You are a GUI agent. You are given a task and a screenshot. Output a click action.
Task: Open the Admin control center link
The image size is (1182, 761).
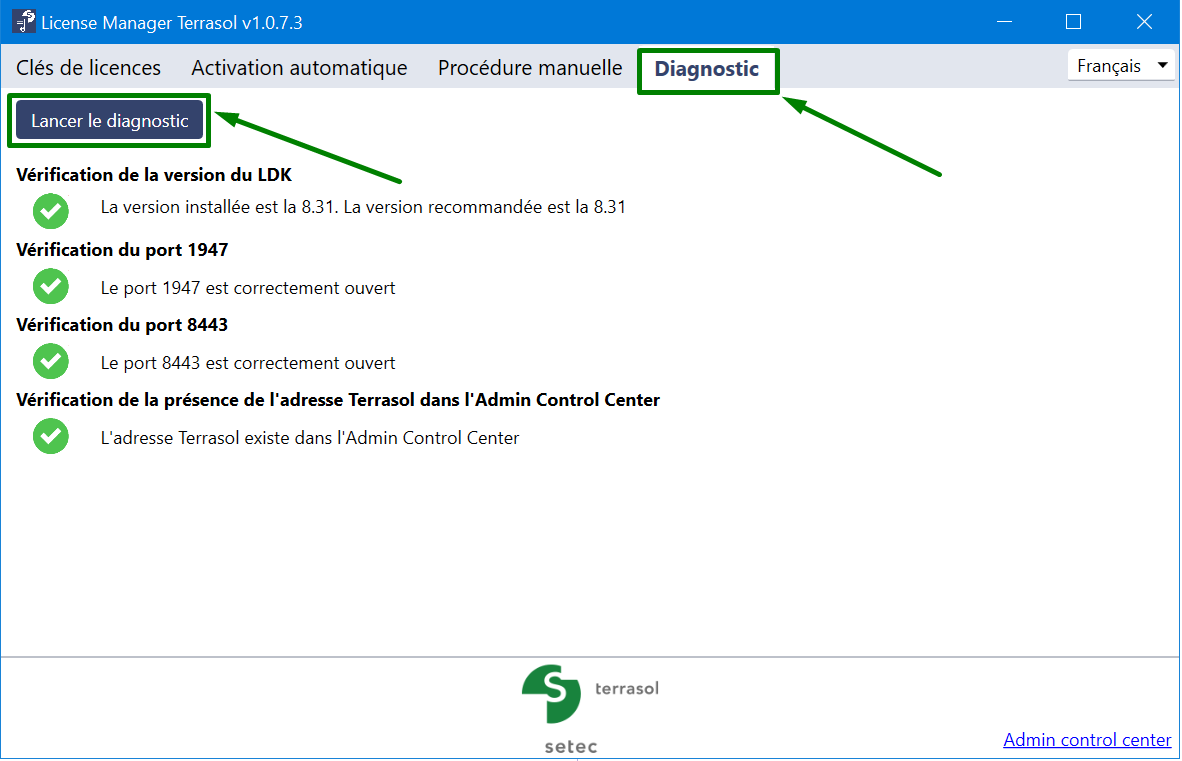point(1087,740)
